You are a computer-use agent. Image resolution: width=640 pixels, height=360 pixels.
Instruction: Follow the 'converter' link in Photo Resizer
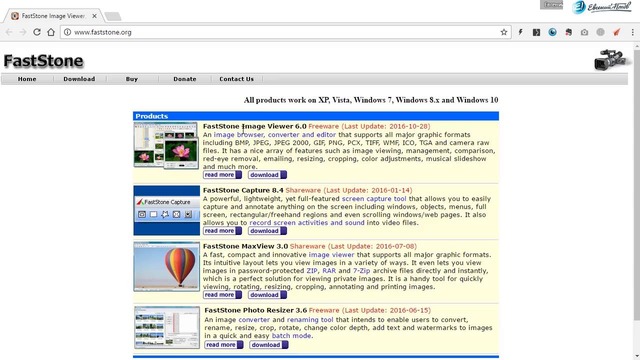[x=254, y=320]
